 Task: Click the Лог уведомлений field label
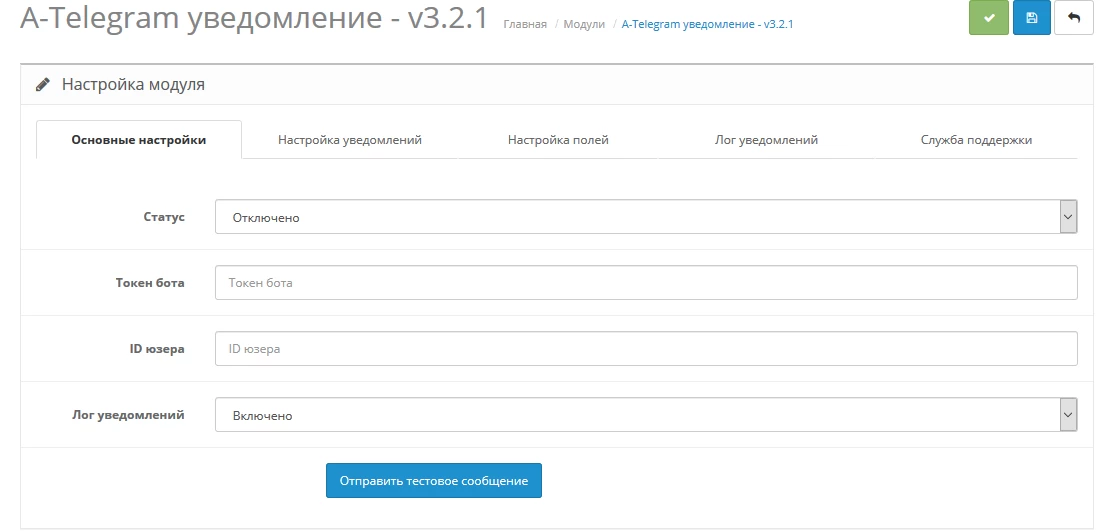tap(128, 414)
